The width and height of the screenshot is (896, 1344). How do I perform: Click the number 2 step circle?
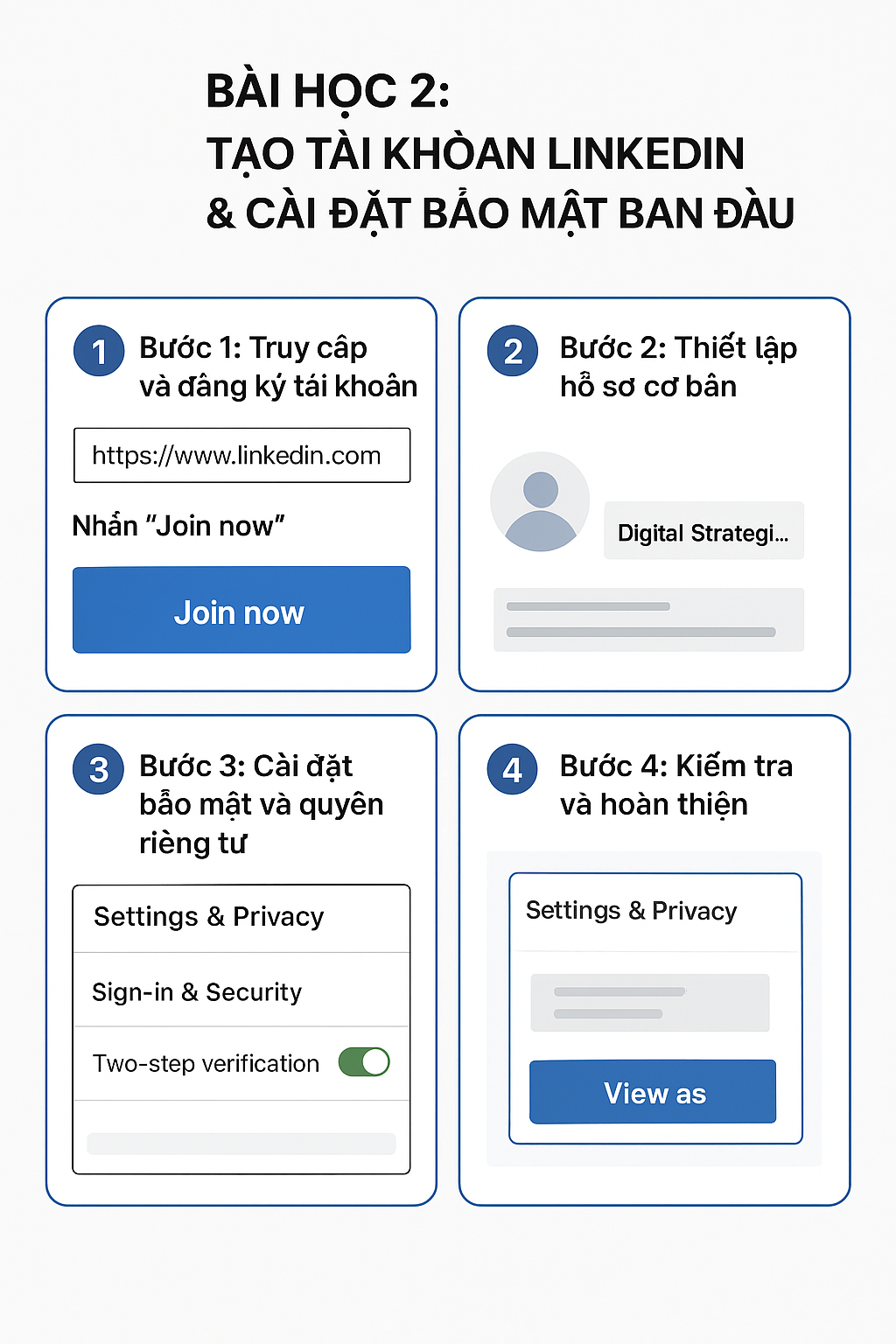click(x=513, y=351)
